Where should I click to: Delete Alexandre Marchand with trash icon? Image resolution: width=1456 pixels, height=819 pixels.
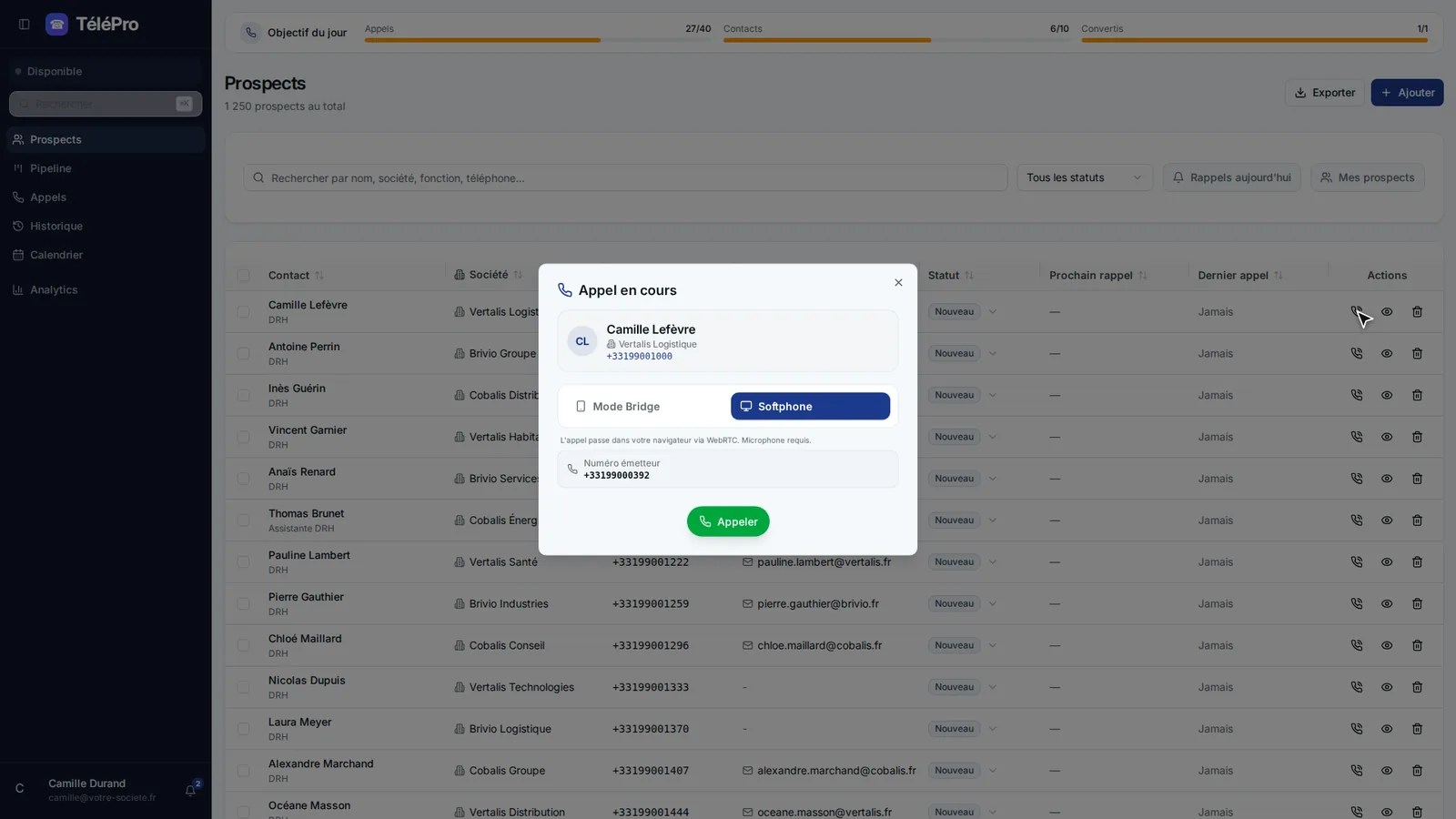(1417, 770)
